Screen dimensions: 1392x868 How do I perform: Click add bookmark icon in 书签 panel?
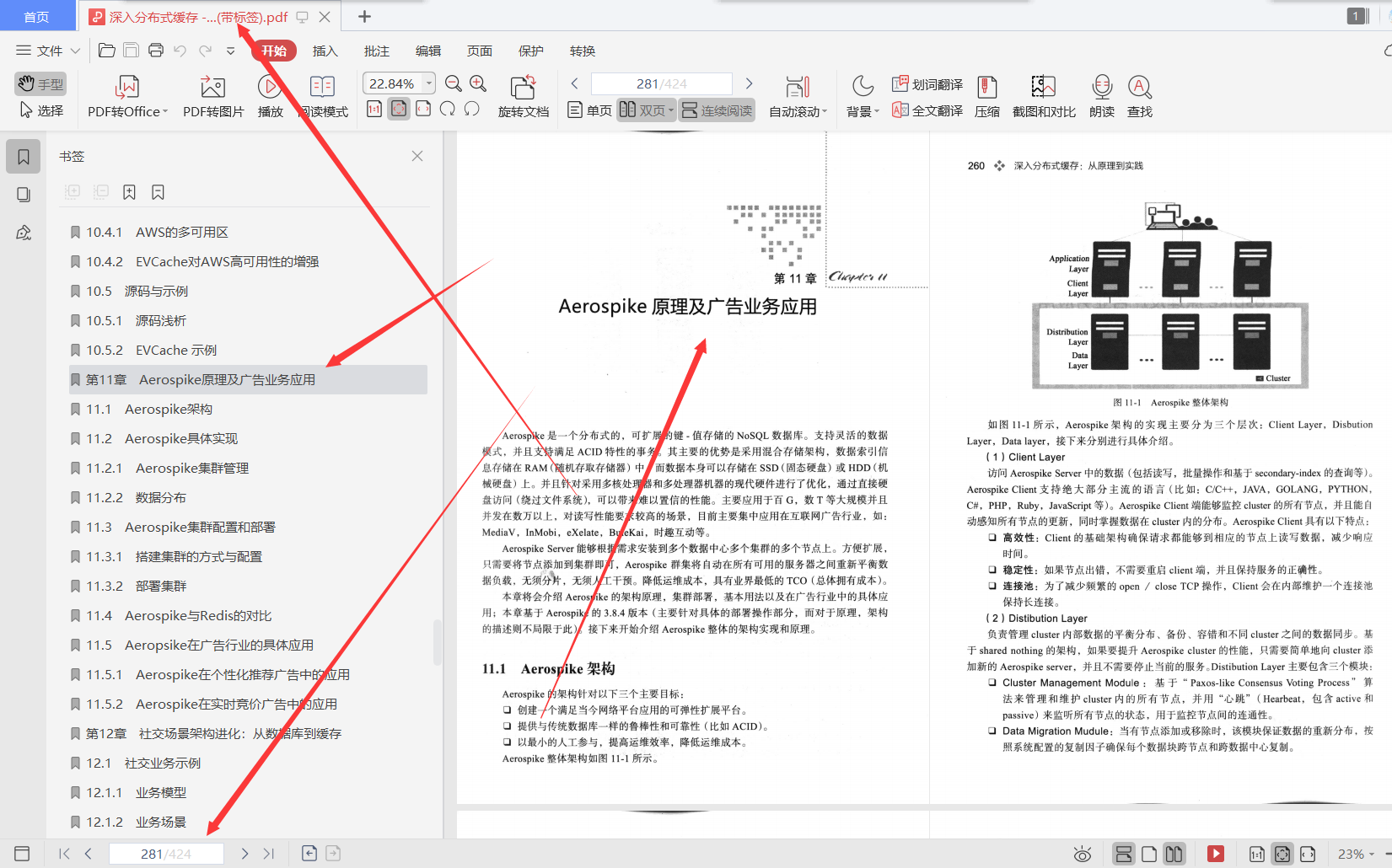click(x=129, y=192)
